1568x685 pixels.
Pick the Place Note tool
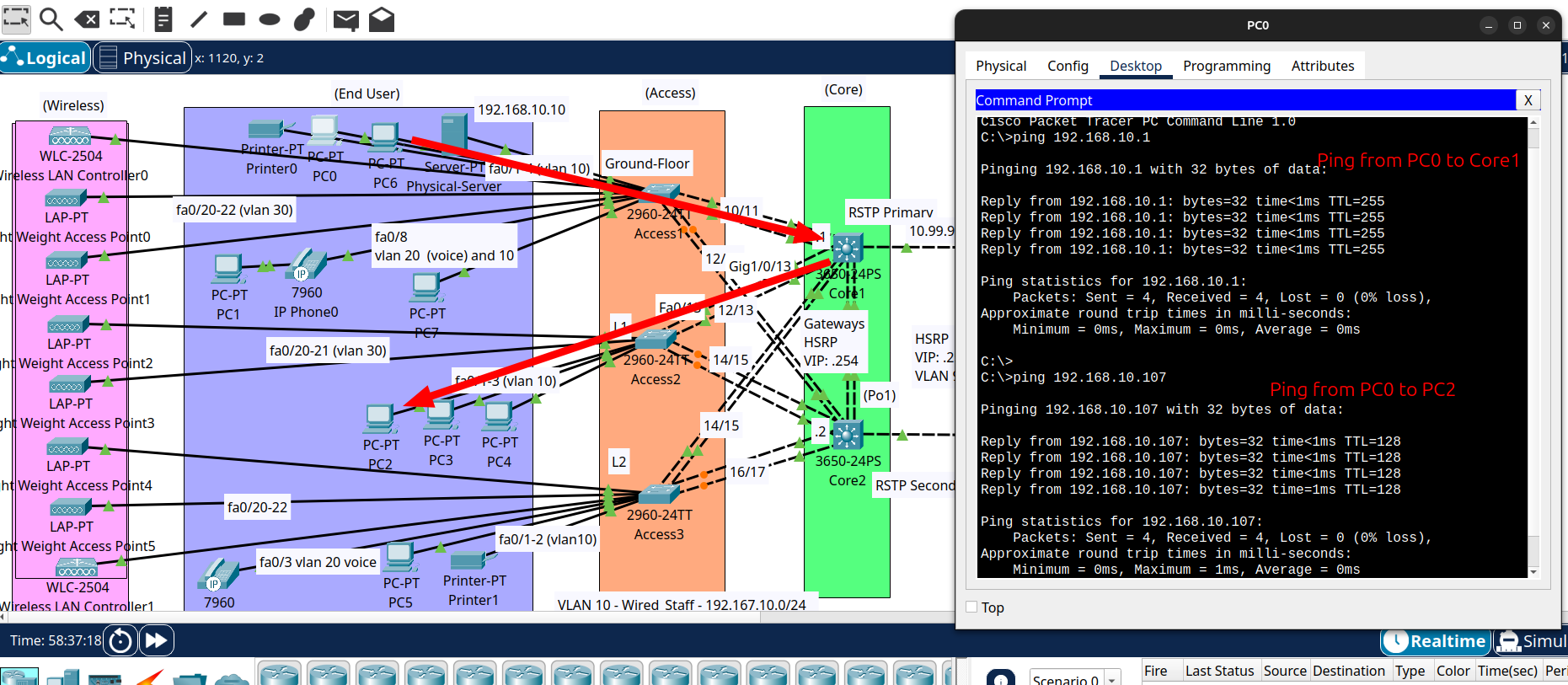[163, 19]
